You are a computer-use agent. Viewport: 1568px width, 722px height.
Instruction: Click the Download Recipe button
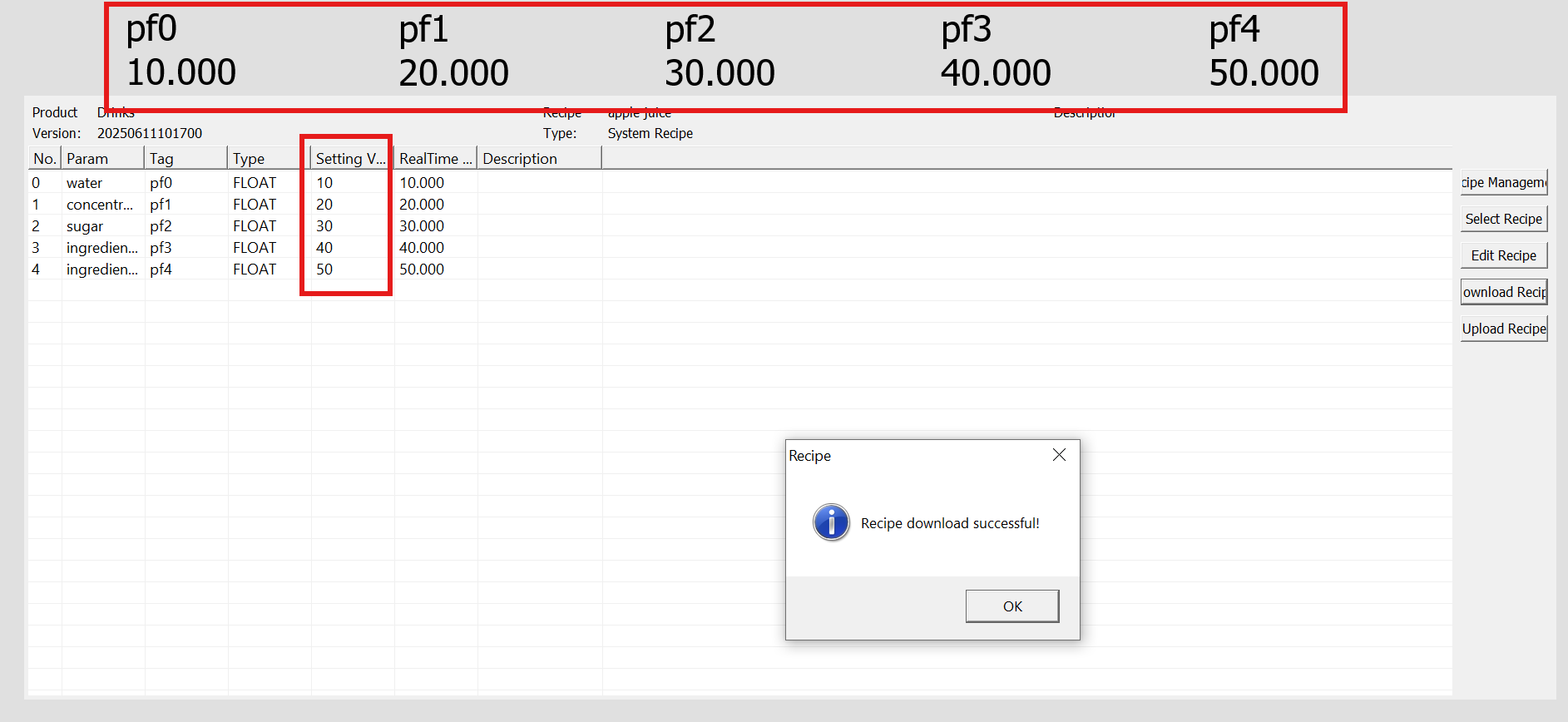point(1504,292)
